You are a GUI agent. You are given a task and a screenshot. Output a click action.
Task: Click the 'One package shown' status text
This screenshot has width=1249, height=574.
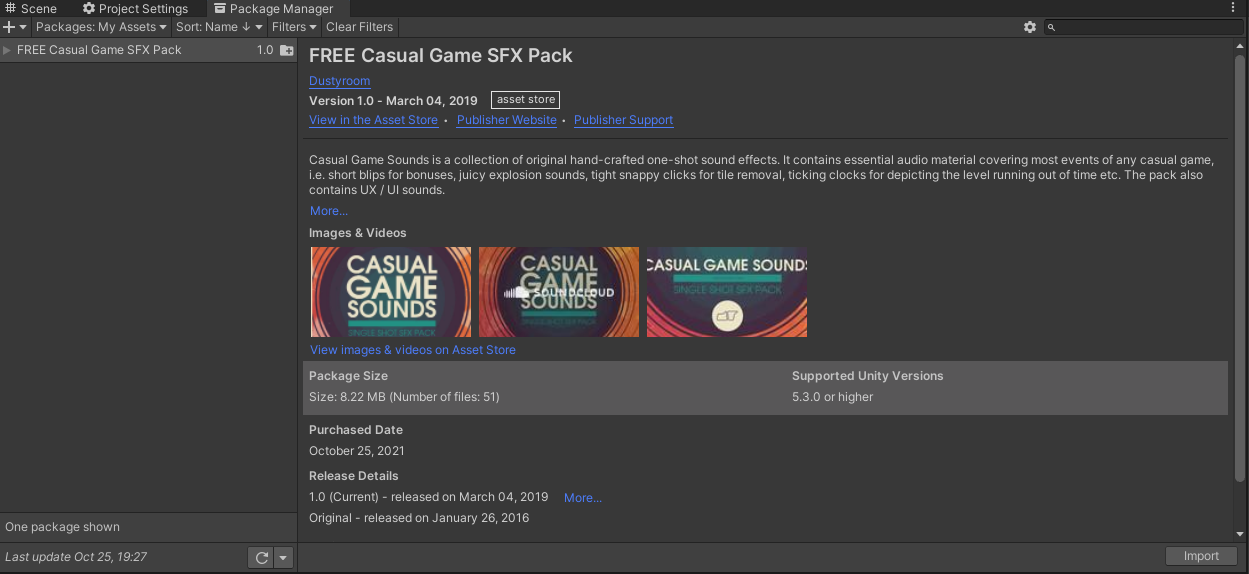click(x=62, y=527)
